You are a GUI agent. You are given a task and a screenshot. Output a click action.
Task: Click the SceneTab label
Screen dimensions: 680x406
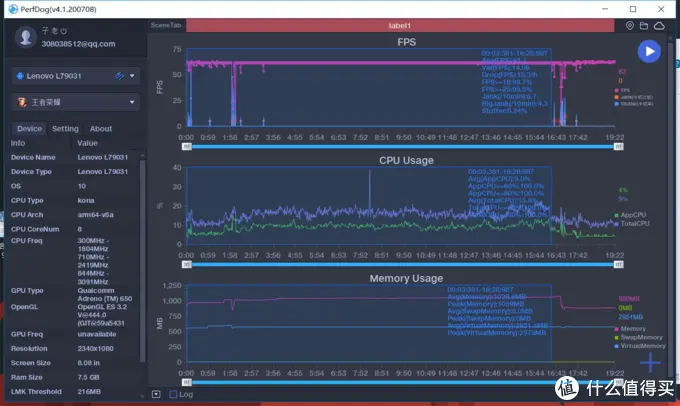[166, 25]
